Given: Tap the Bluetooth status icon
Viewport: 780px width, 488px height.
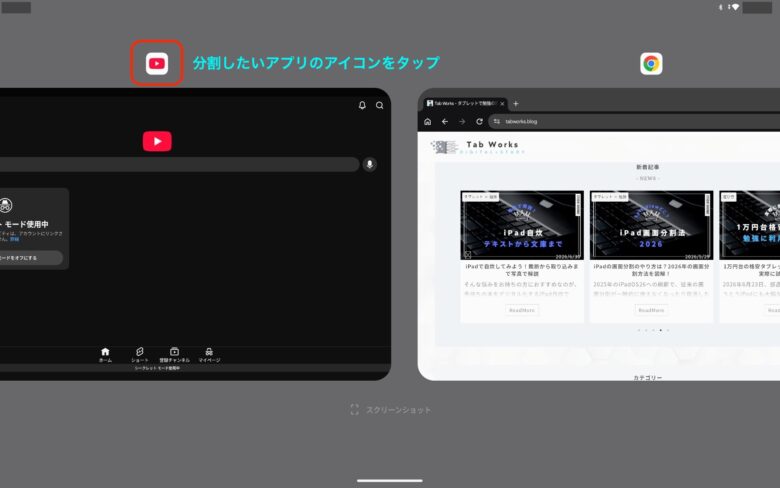Looking at the screenshot, I should point(721,7).
